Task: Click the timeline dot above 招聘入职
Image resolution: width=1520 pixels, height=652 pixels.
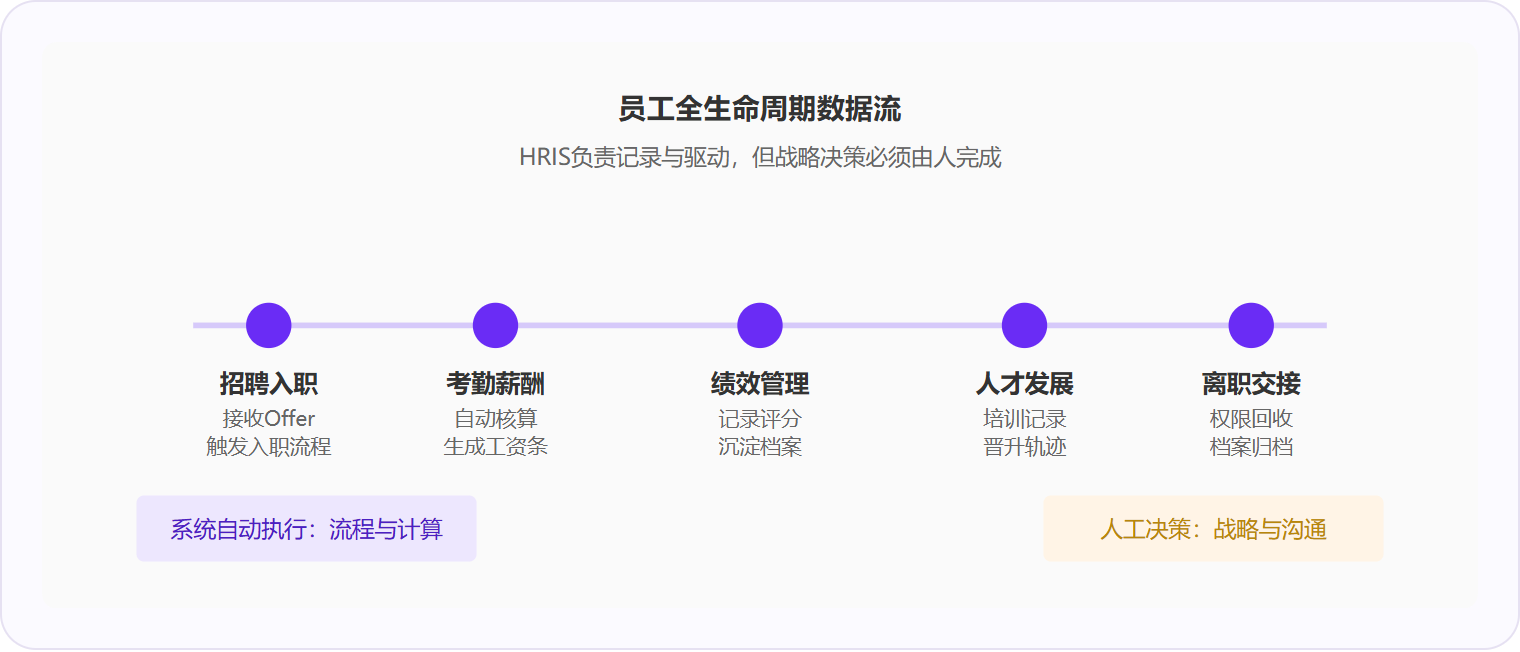Action: coord(269,325)
